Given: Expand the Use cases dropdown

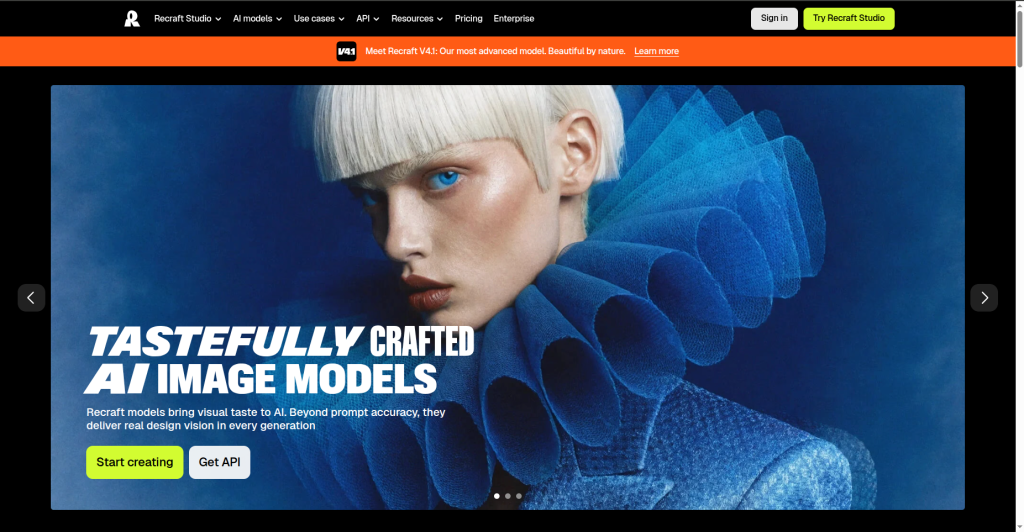Looking at the screenshot, I should click(319, 18).
